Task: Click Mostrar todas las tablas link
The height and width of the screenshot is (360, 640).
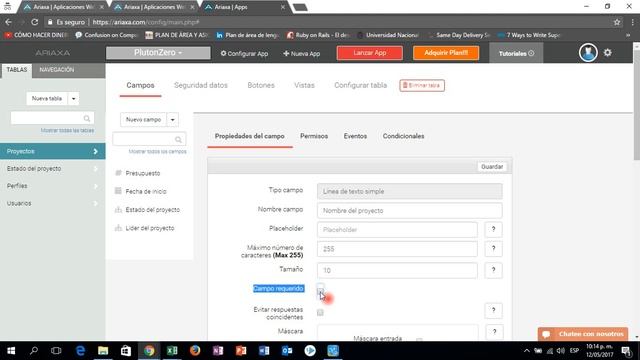Action: coord(67,130)
